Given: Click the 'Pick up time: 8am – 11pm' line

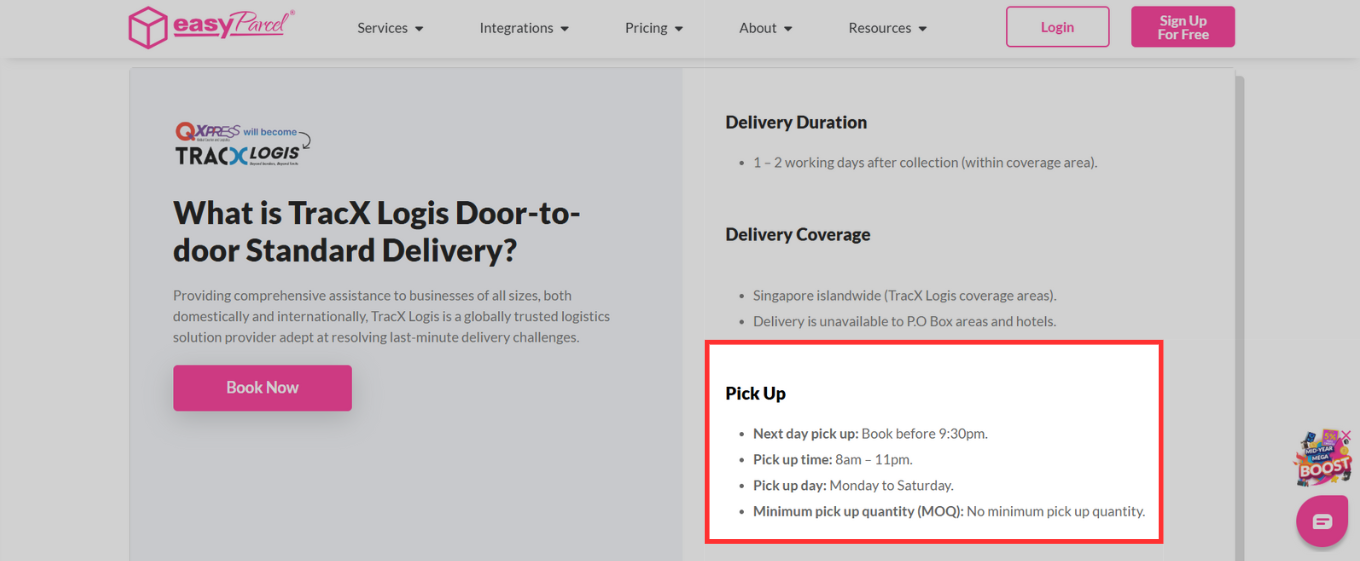Looking at the screenshot, I should [833, 460].
